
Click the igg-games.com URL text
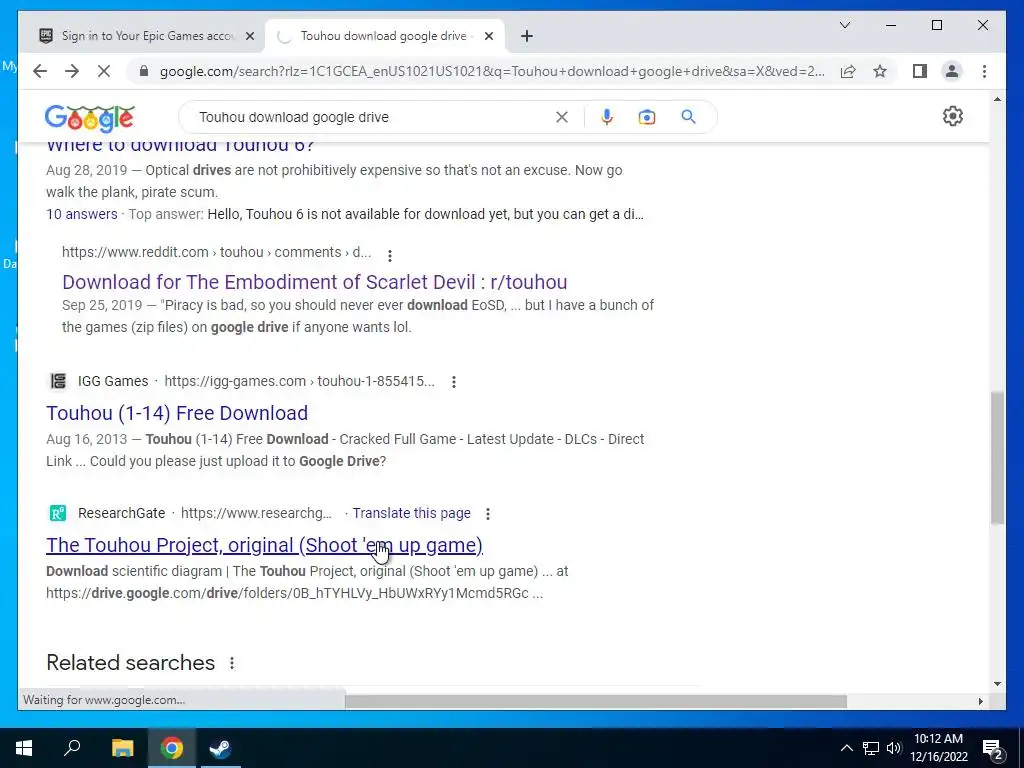(299, 381)
